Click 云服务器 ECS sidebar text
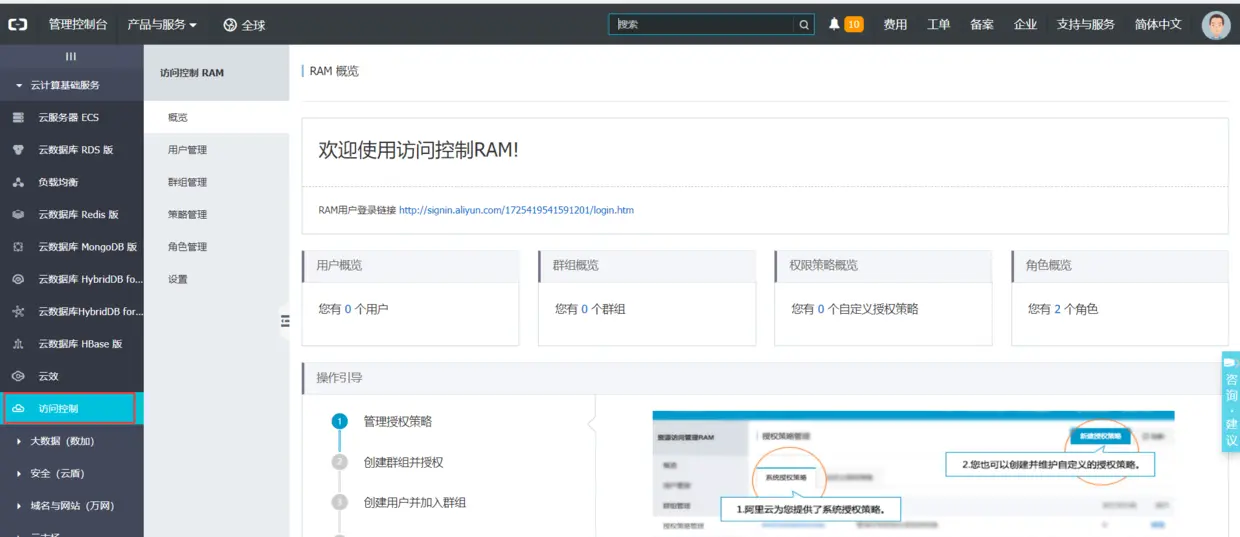The width and height of the screenshot is (1240, 537). pyautogui.click(x=69, y=118)
